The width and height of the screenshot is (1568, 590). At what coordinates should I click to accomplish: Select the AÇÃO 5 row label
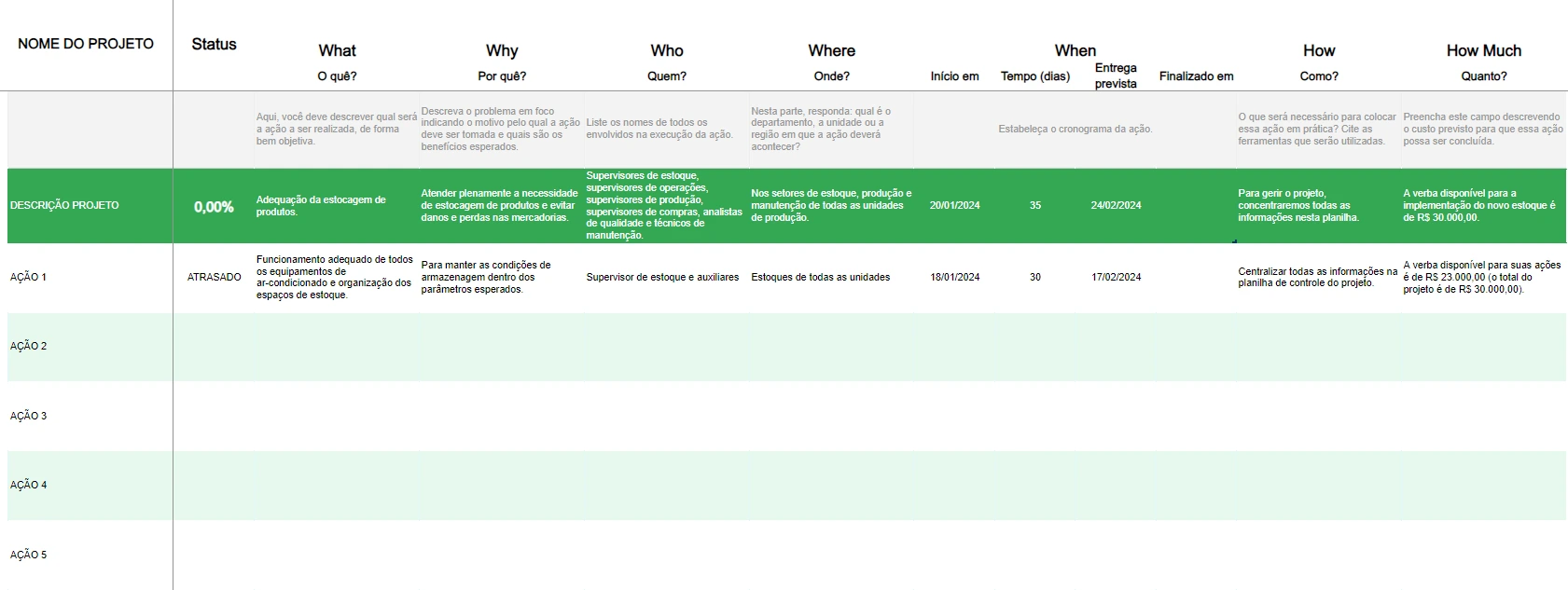[x=29, y=555]
